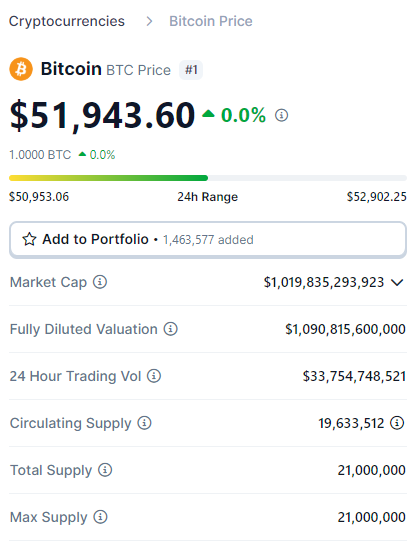The width and height of the screenshot is (418, 552).
Task: Click the Total Supply 21,000,000 value
Action: point(372,470)
